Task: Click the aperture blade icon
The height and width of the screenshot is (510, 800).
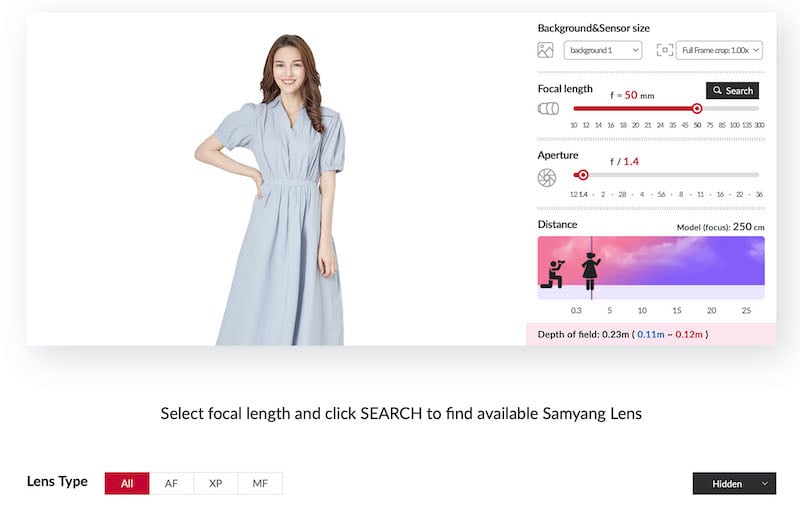Action: [547, 177]
